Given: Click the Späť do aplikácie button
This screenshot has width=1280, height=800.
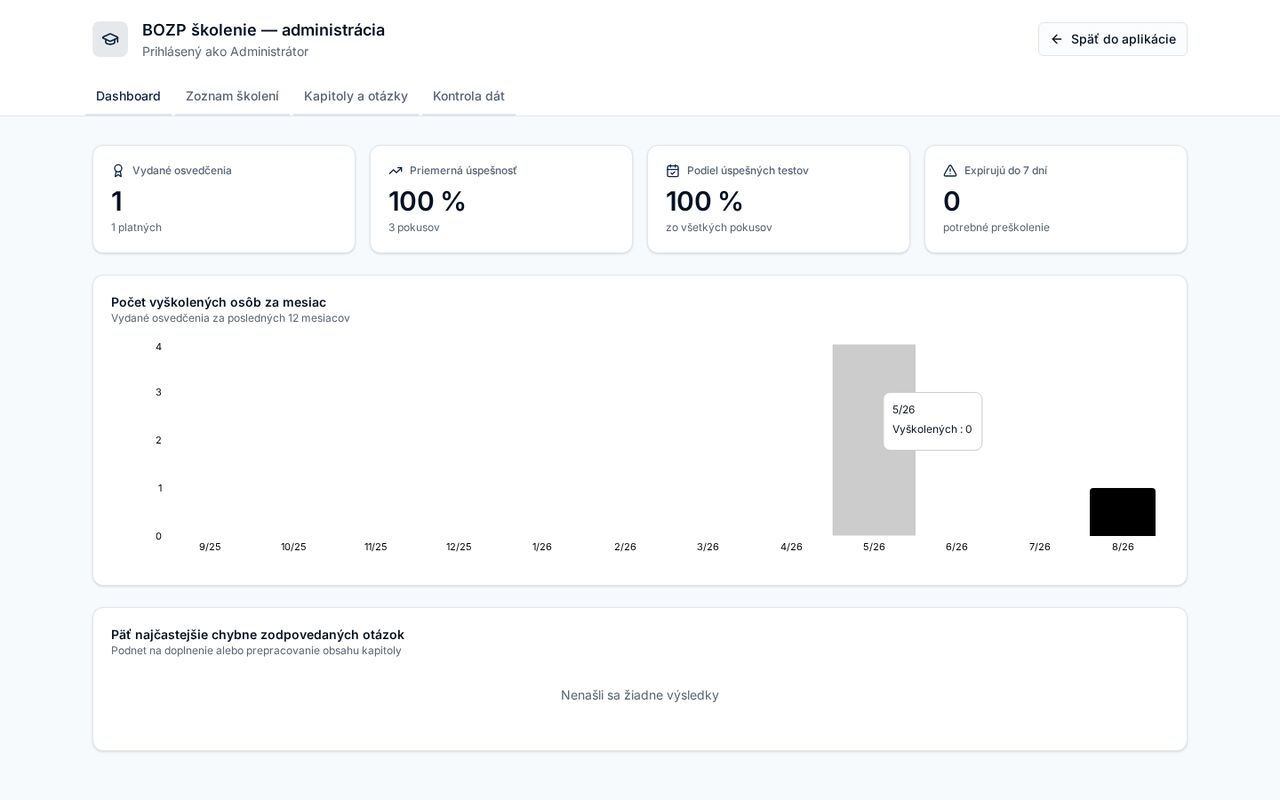Looking at the screenshot, I should [1113, 39].
